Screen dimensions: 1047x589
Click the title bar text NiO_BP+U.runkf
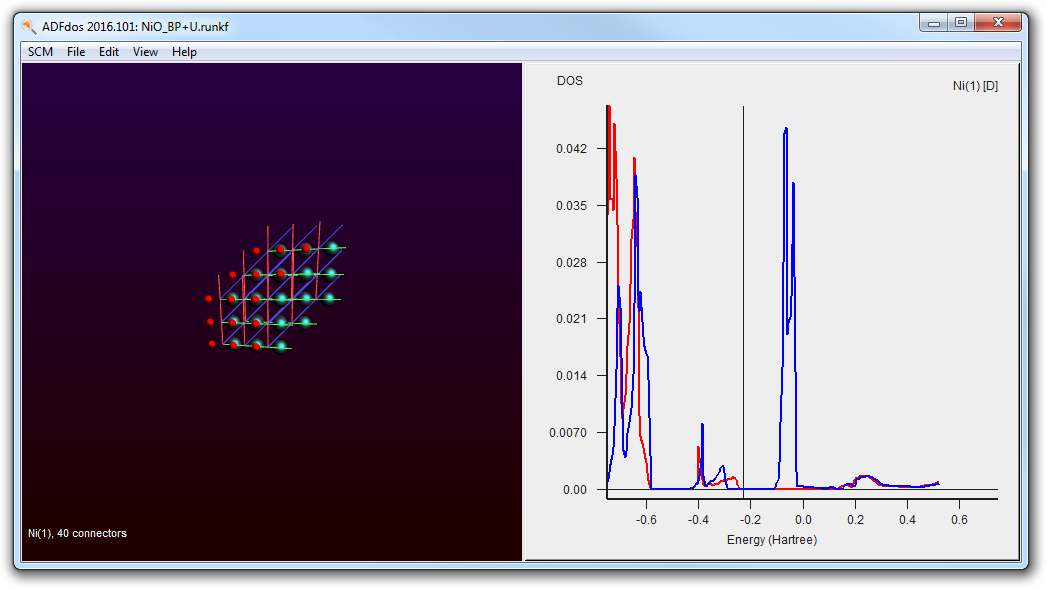[x=185, y=27]
